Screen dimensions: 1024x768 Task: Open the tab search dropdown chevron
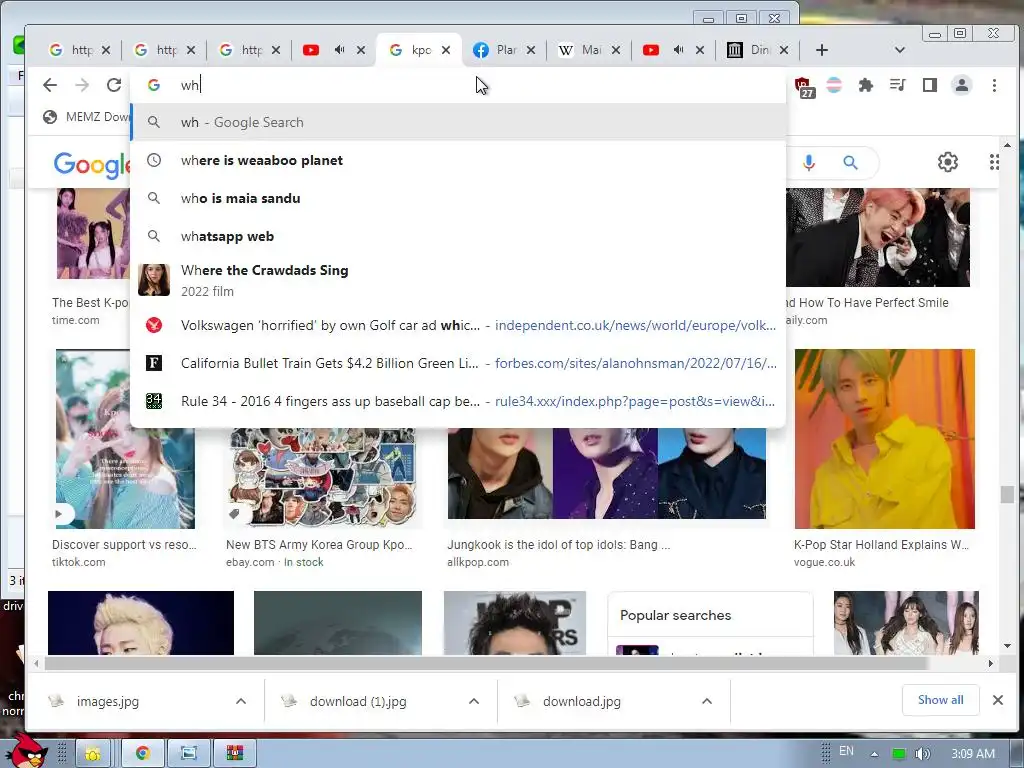(x=899, y=50)
